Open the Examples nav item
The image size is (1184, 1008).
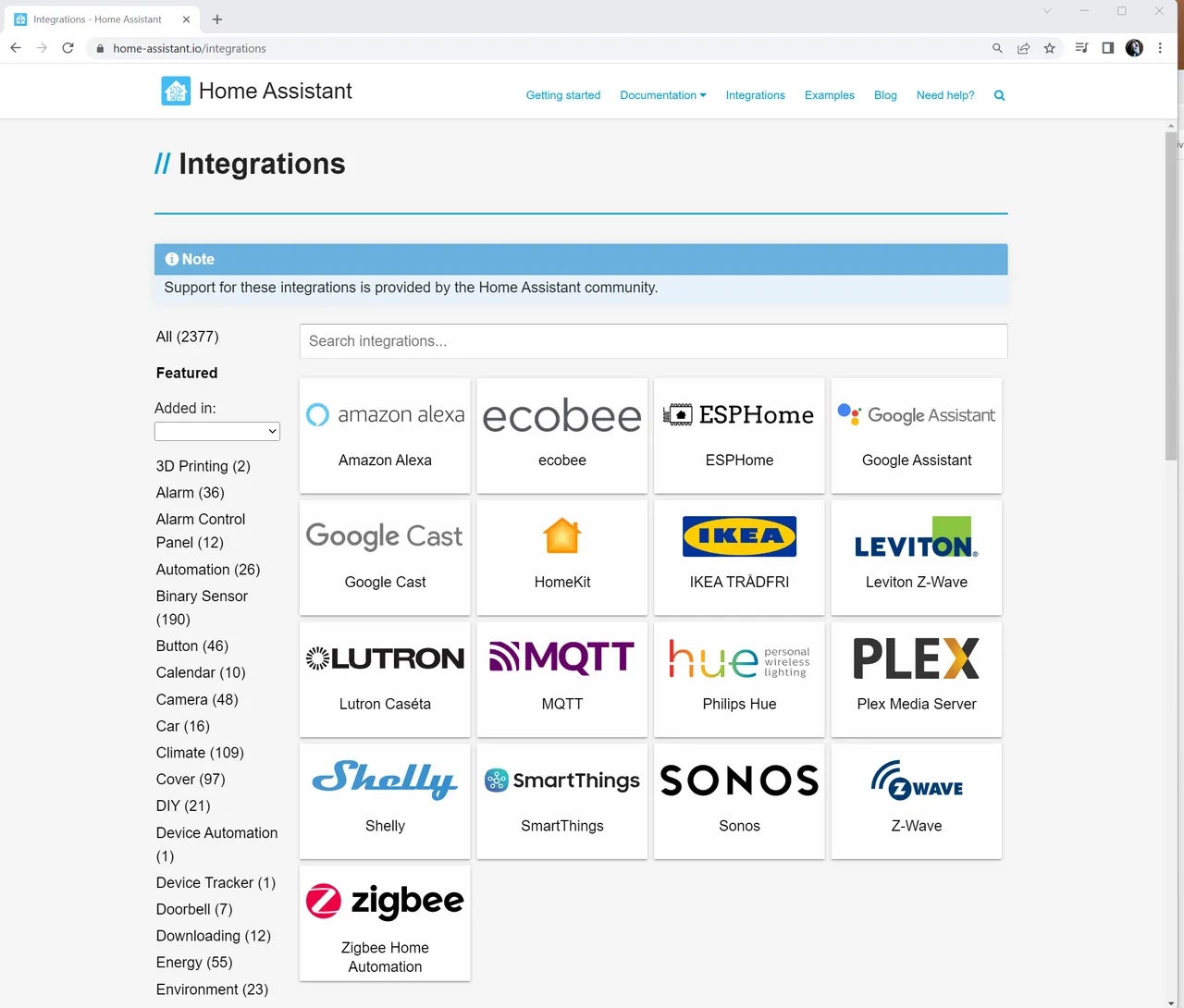pyautogui.click(x=830, y=95)
